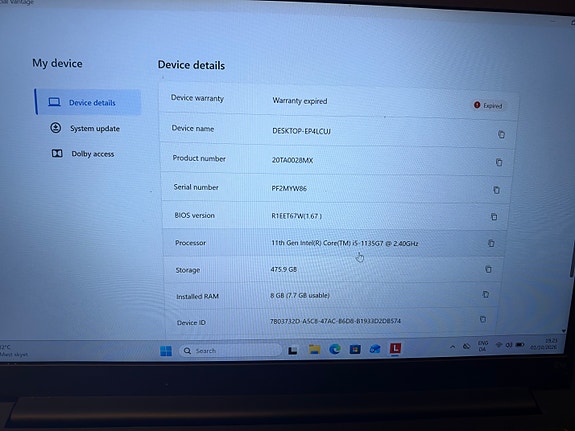Click the taskbar Search box
The height and width of the screenshot is (431, 575).
pyautogui.click(x=230, y=351)
